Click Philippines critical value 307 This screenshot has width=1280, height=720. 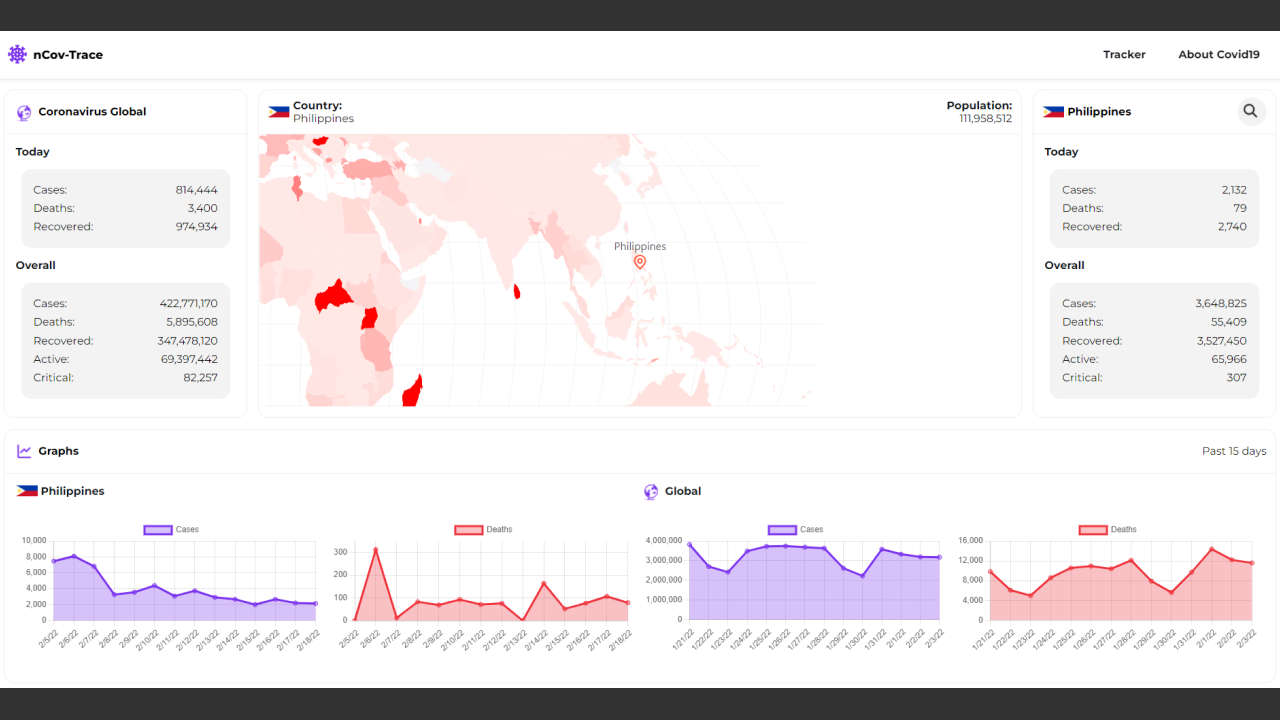coord(1237,378)
